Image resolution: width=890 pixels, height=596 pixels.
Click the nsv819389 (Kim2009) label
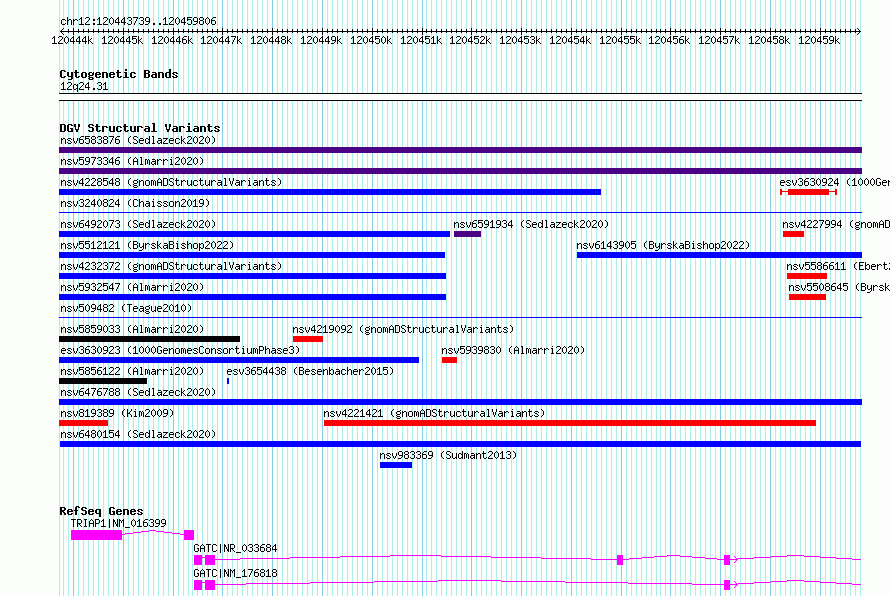pos(117,413)
